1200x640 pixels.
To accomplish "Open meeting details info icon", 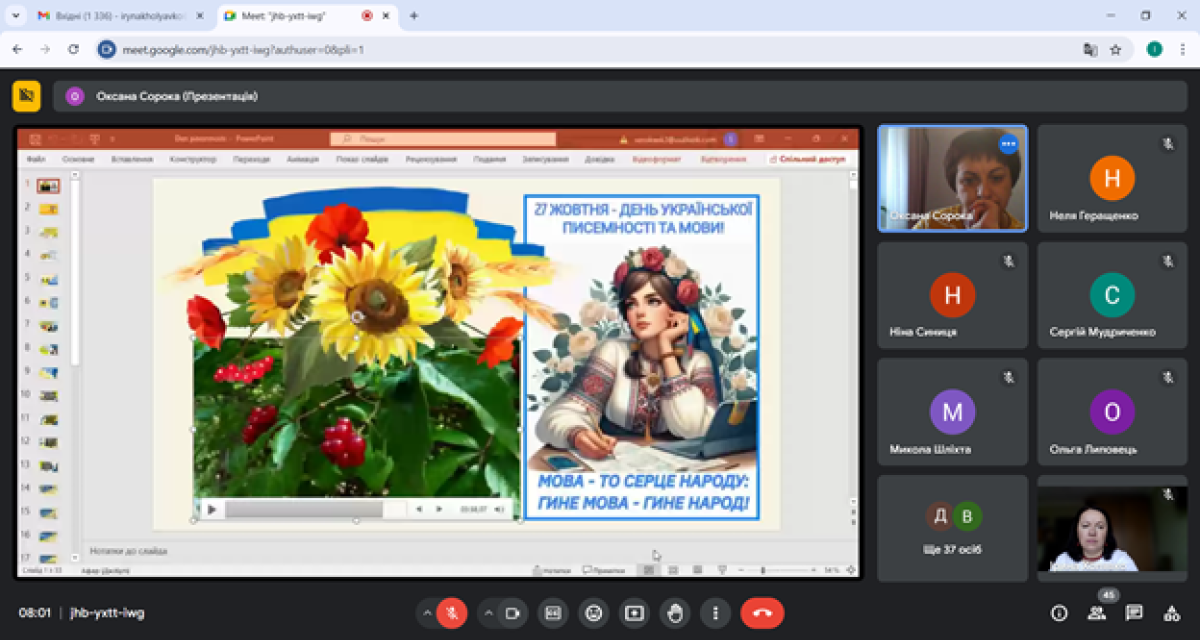I will pyautogui.click(x=1059, y=613).
